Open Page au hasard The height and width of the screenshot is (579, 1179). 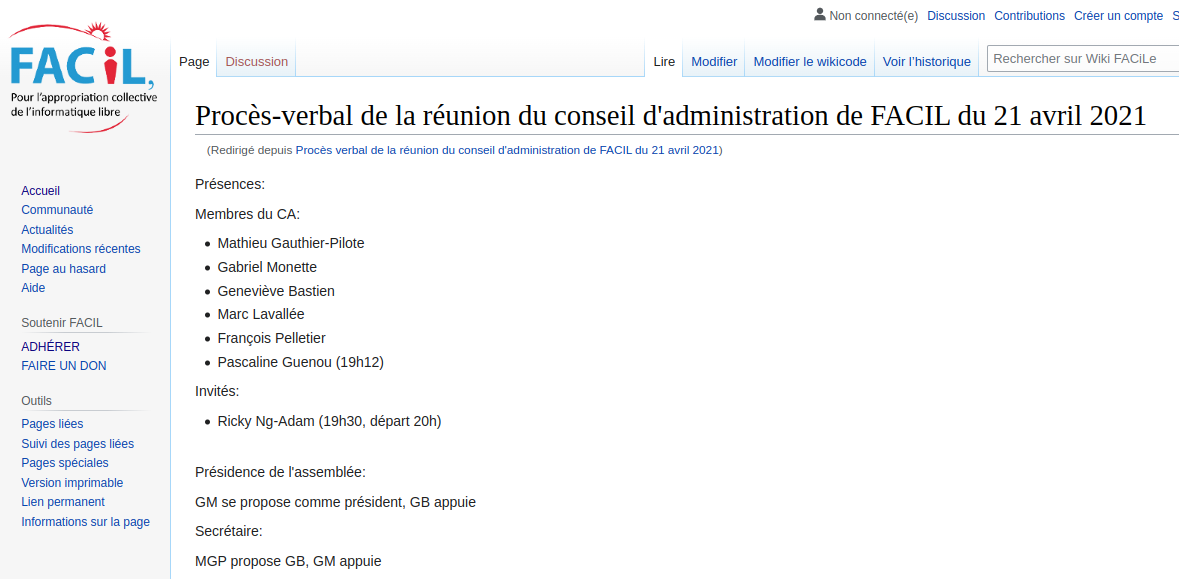coord(63,268)
